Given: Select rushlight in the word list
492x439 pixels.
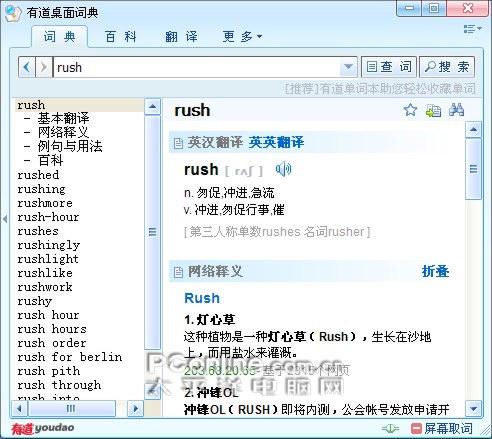Looking at the screenshot, I should (48, 259).
